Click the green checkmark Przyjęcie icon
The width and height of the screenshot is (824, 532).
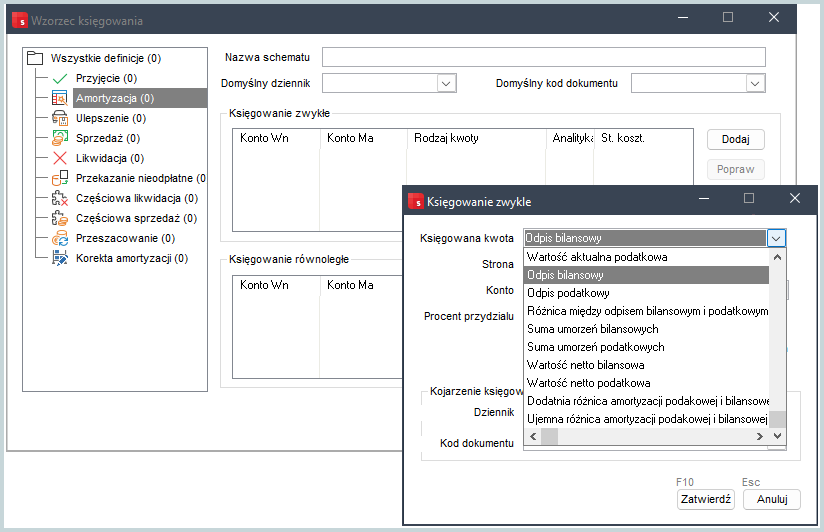(60, 78)
